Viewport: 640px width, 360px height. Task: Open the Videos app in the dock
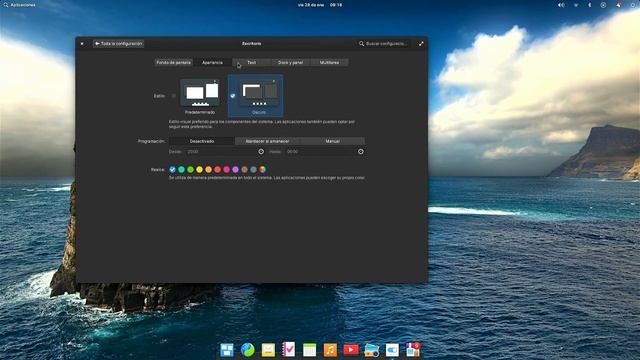351,350
